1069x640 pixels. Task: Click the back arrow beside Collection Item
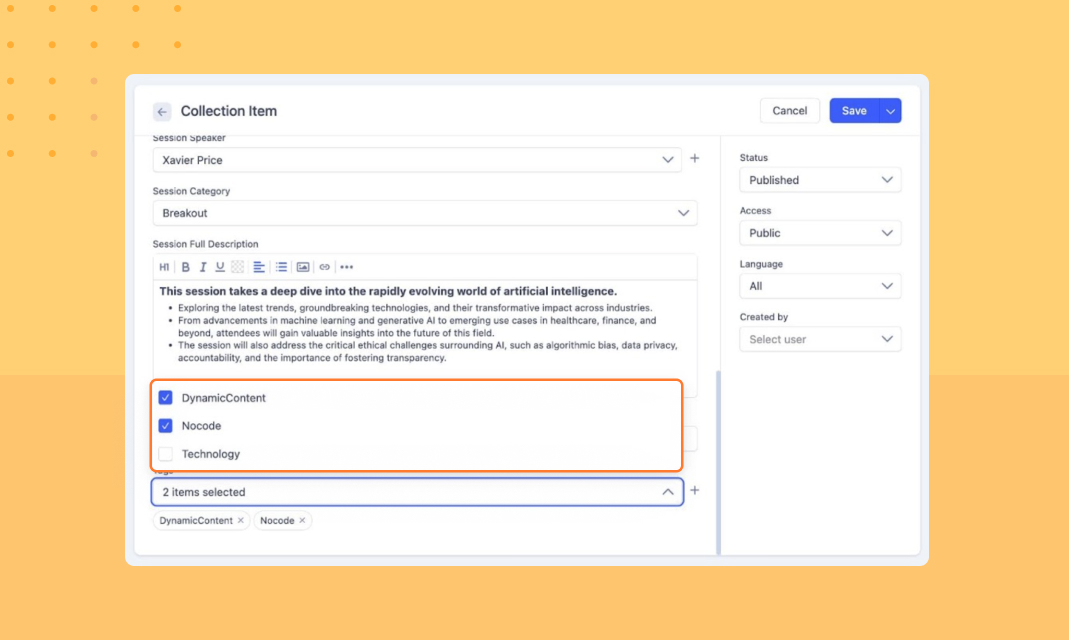pos(162,111)
